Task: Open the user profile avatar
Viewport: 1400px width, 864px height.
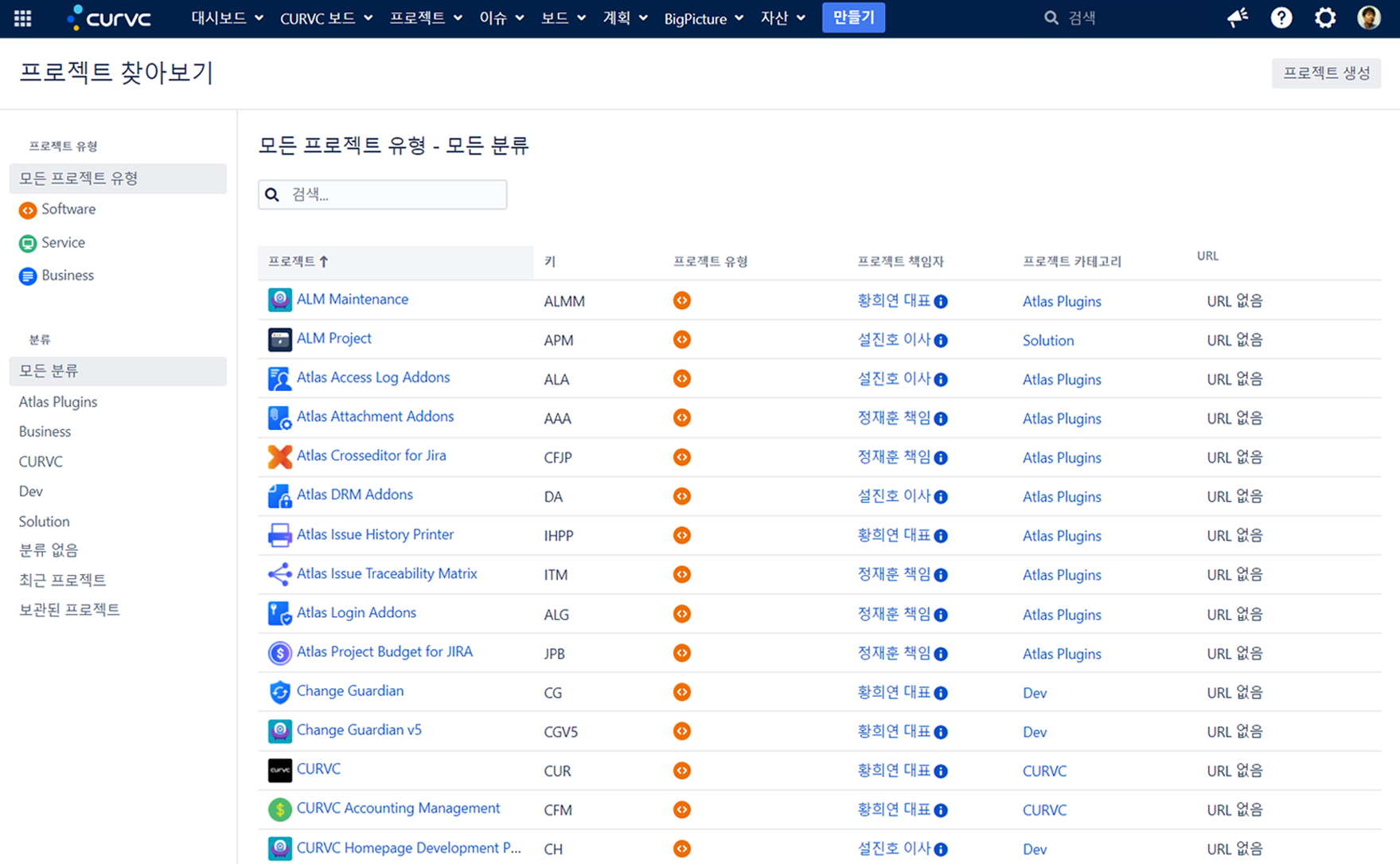Action: pos(1368,18)
